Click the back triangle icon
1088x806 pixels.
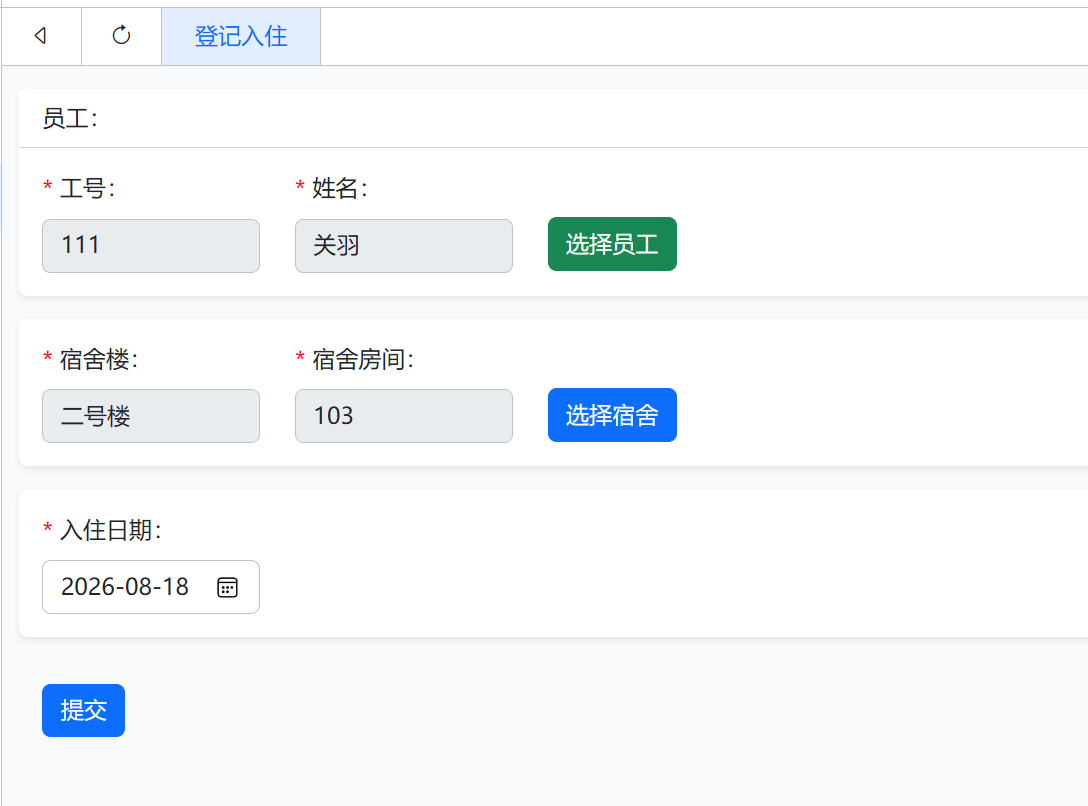pos(41,35)
